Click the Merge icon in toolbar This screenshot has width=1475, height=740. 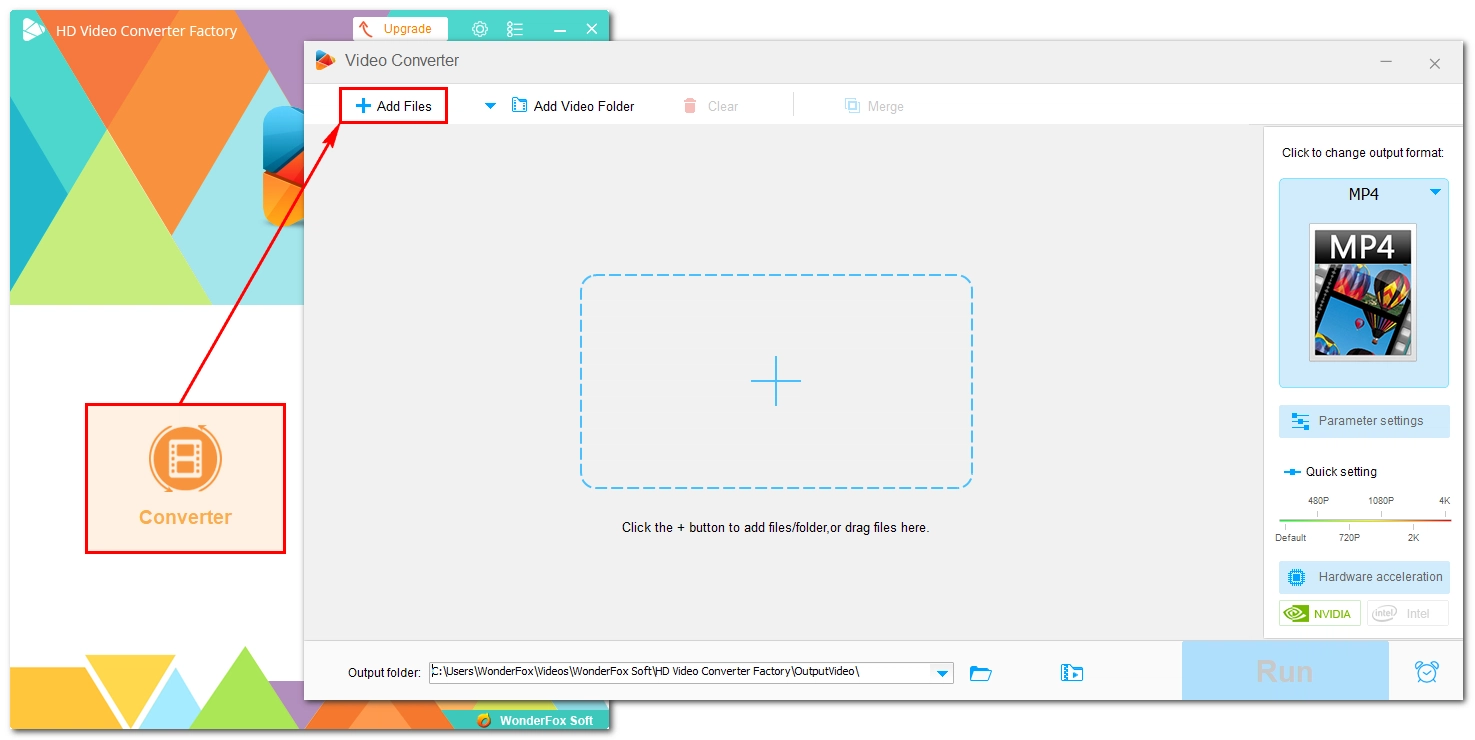click(x=852, y=106)
